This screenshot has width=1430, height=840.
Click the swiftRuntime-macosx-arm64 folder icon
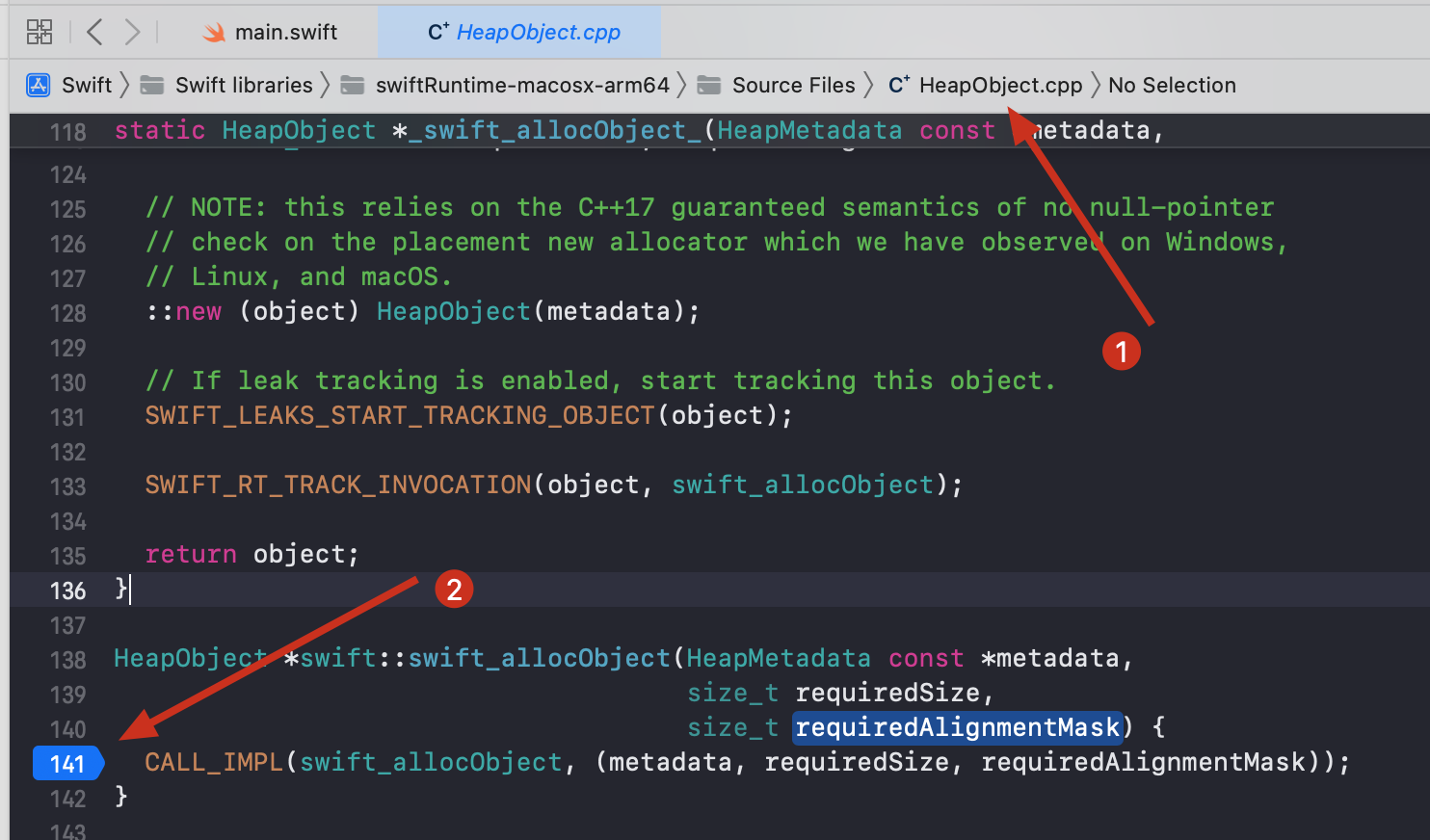[x=353, y=85]
